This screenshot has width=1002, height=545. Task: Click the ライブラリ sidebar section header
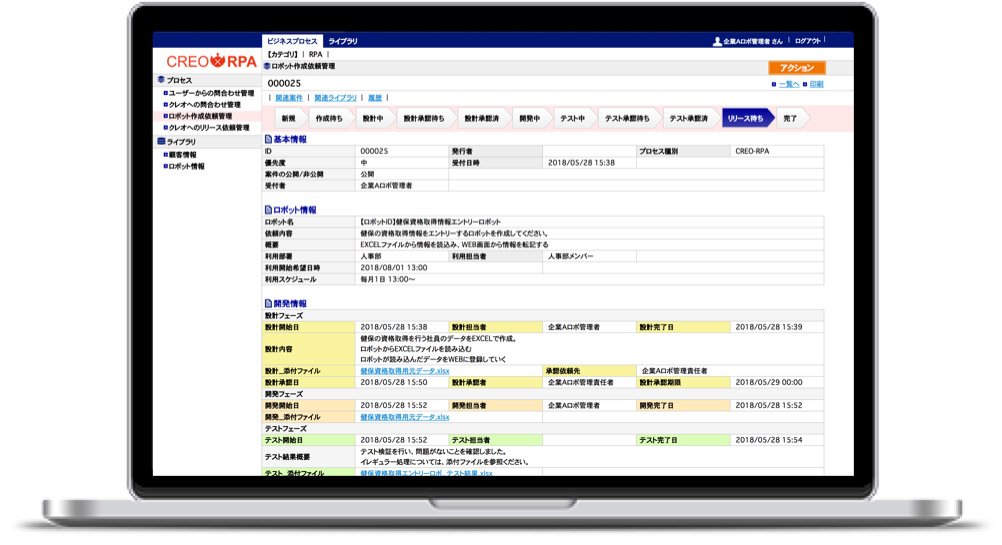click(x=181, y=141)
